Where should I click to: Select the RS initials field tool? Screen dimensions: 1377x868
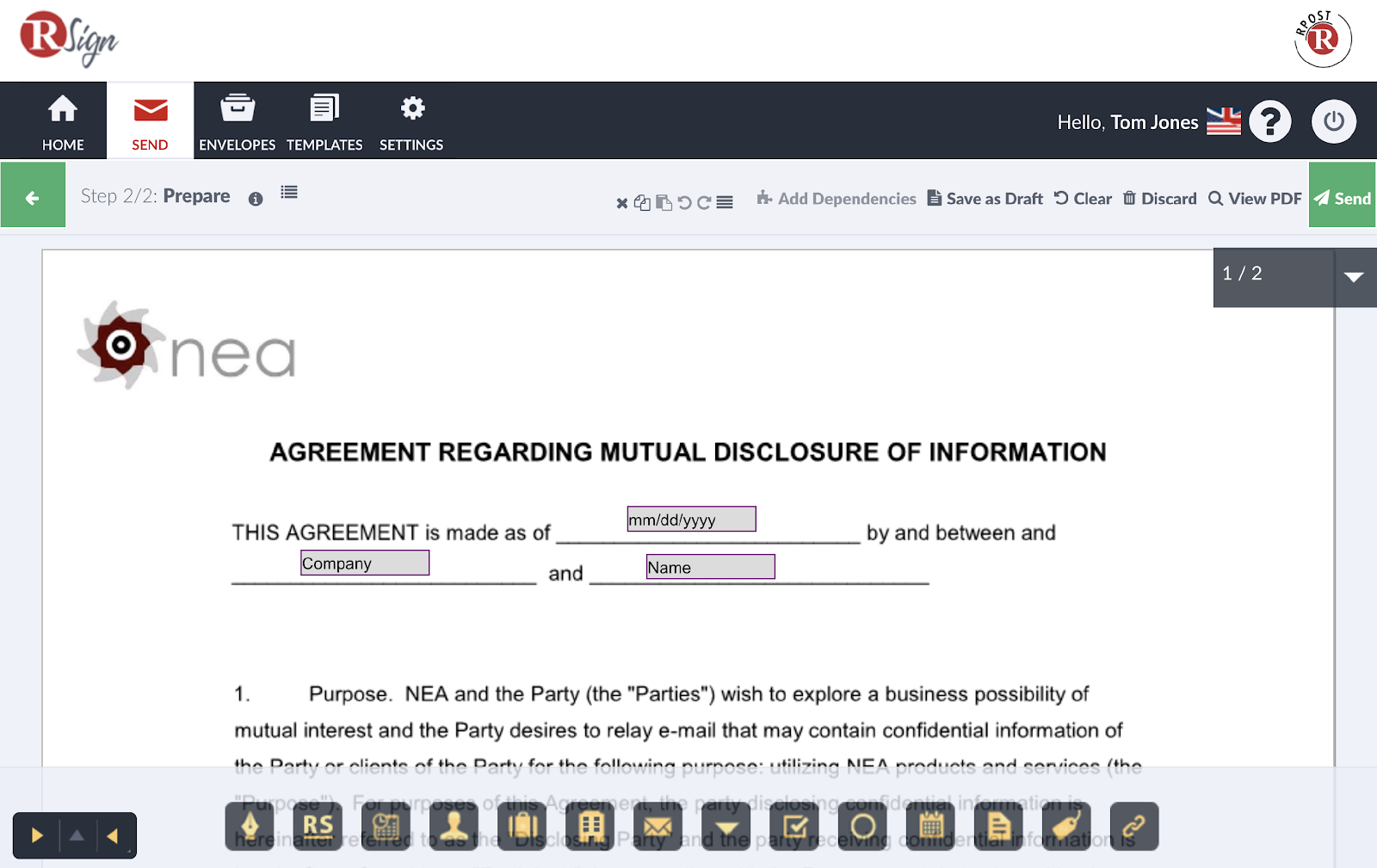coord(318,827)
